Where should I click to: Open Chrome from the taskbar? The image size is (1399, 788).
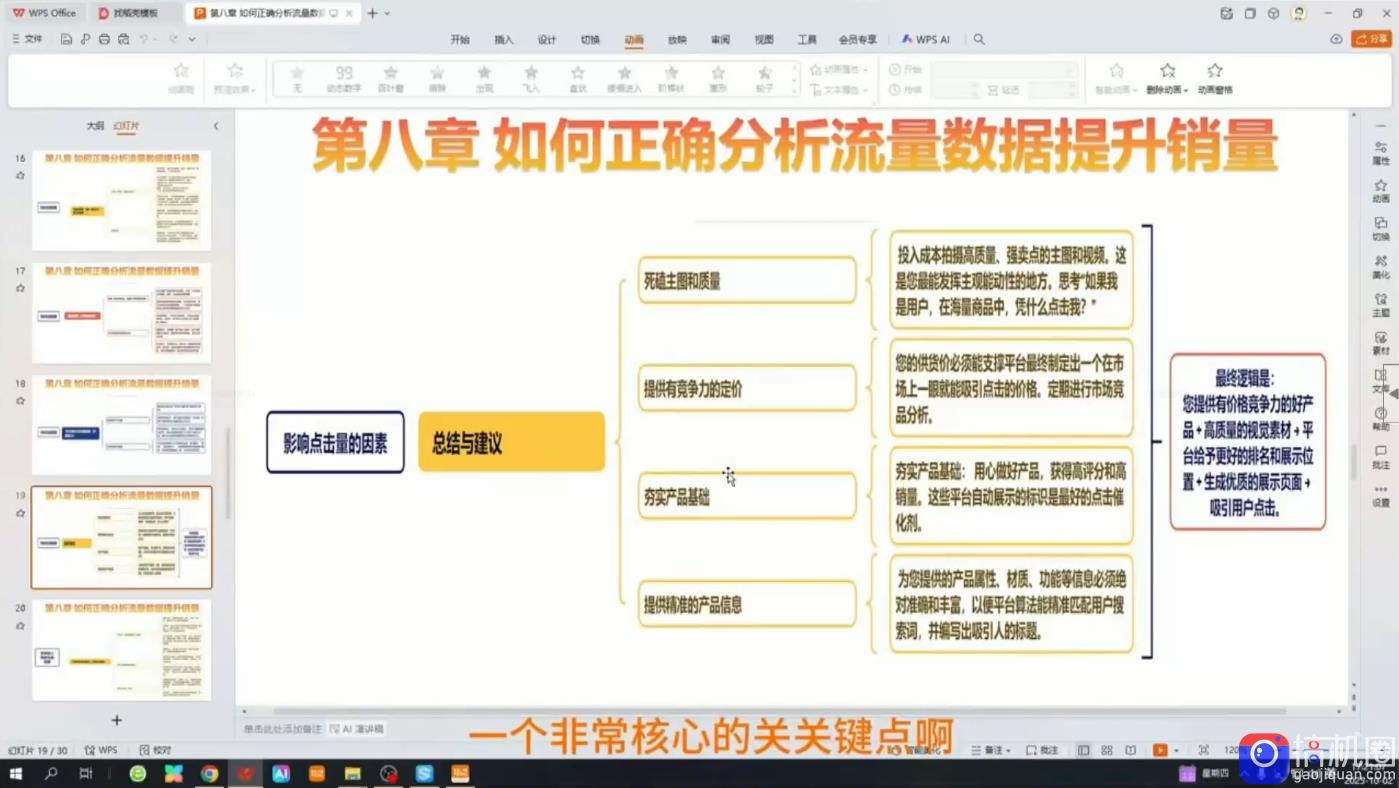tap(209, 773)
